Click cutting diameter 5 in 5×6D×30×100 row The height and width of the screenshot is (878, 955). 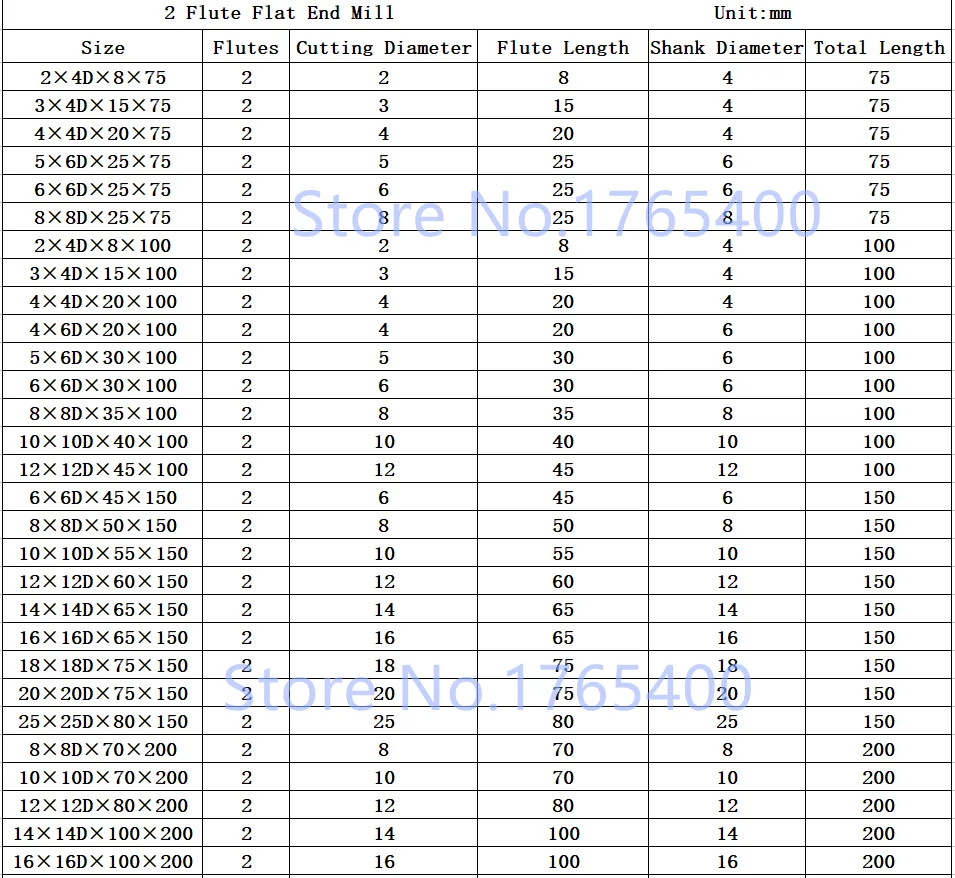[x=383, y=357]
